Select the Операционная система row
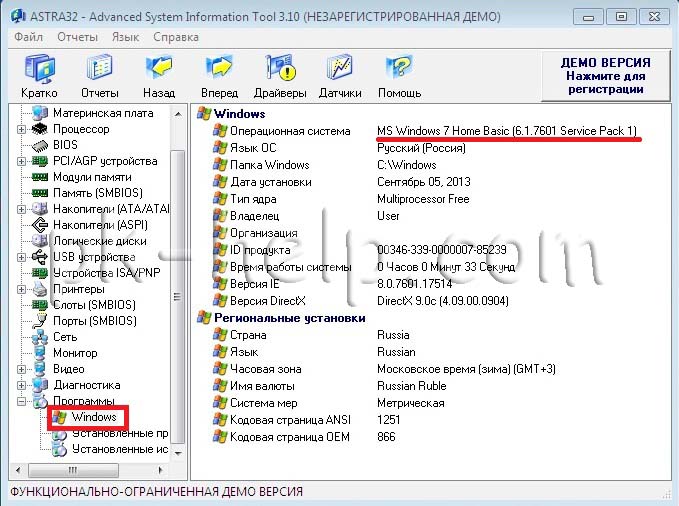 click(x=426, y=131)
